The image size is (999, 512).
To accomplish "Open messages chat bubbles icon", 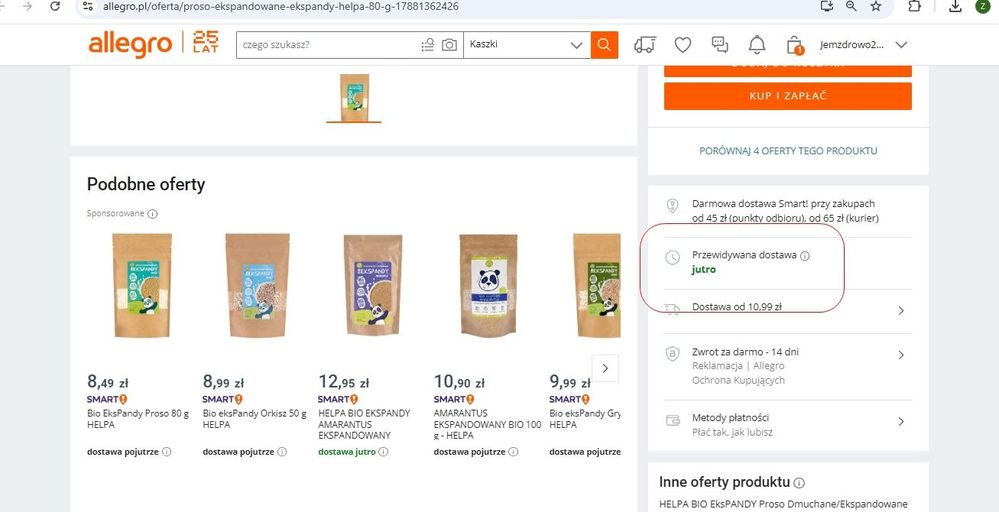I will [x=720, y=45].
